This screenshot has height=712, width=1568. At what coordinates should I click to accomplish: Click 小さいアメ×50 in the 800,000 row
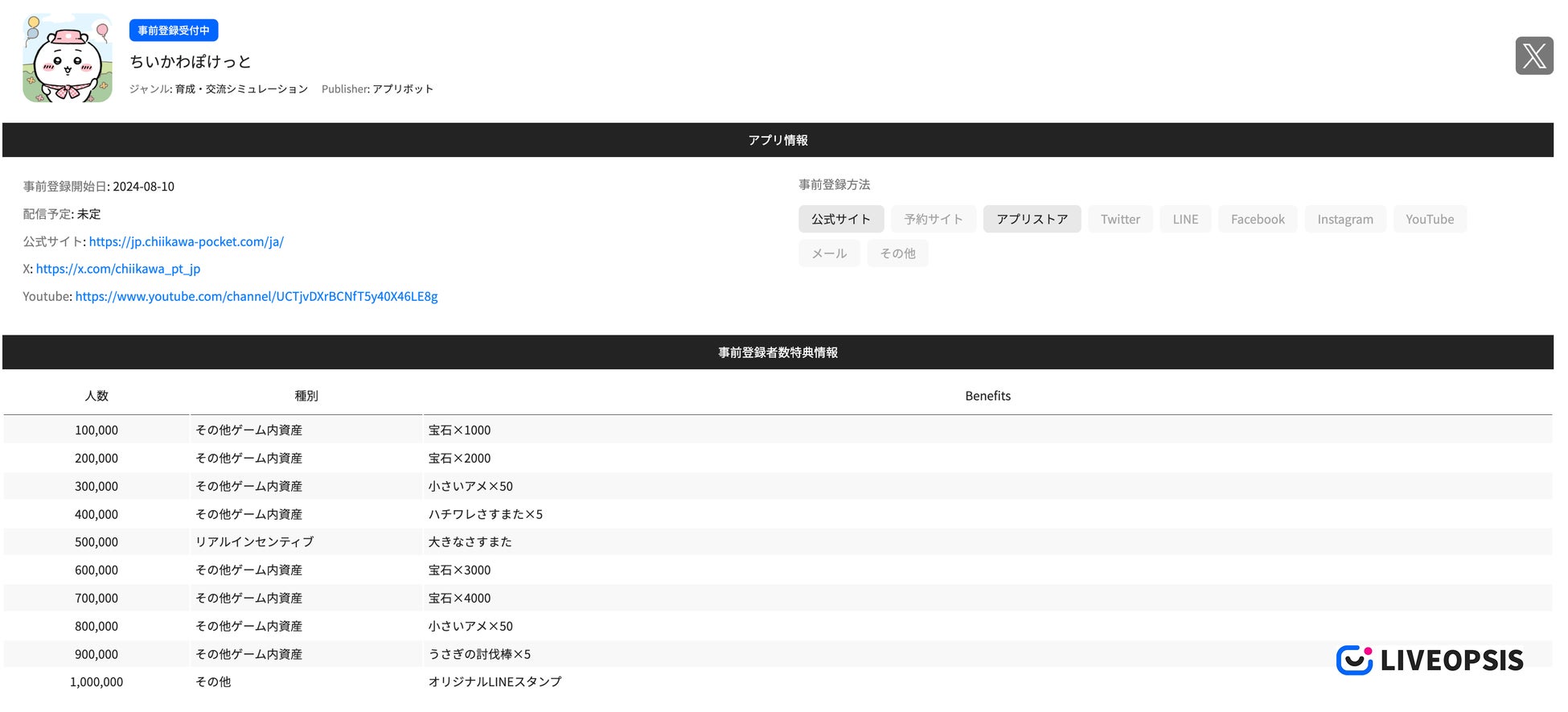470,626
